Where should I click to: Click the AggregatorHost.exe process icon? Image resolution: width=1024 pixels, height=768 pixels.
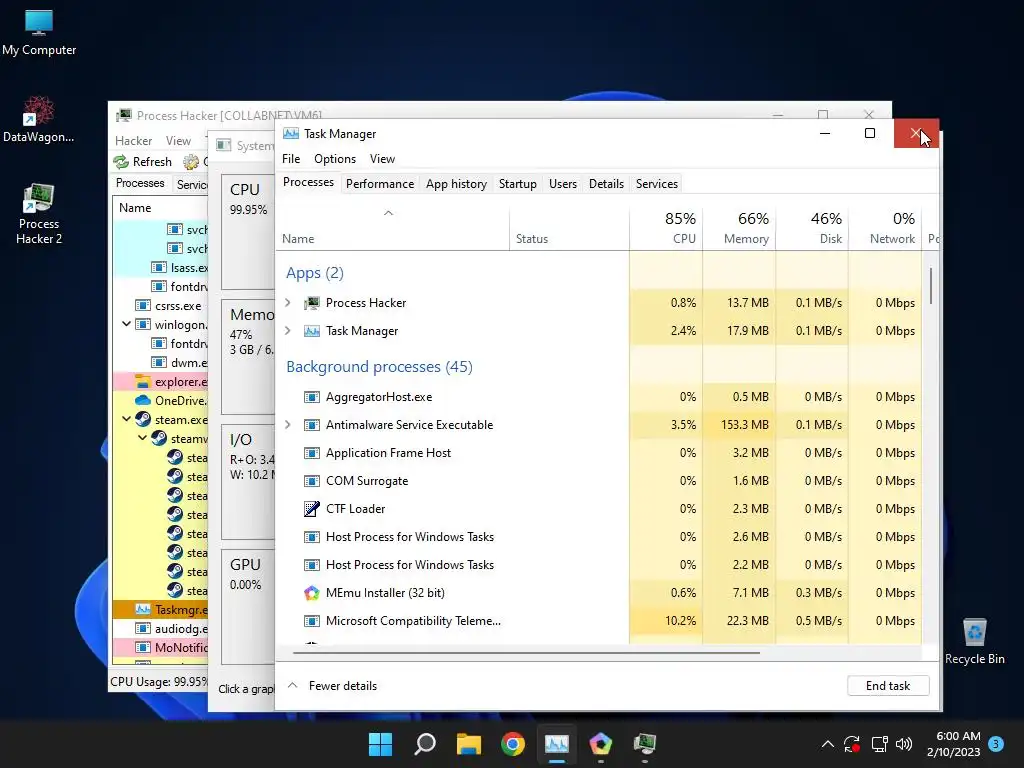pos(312,397)
